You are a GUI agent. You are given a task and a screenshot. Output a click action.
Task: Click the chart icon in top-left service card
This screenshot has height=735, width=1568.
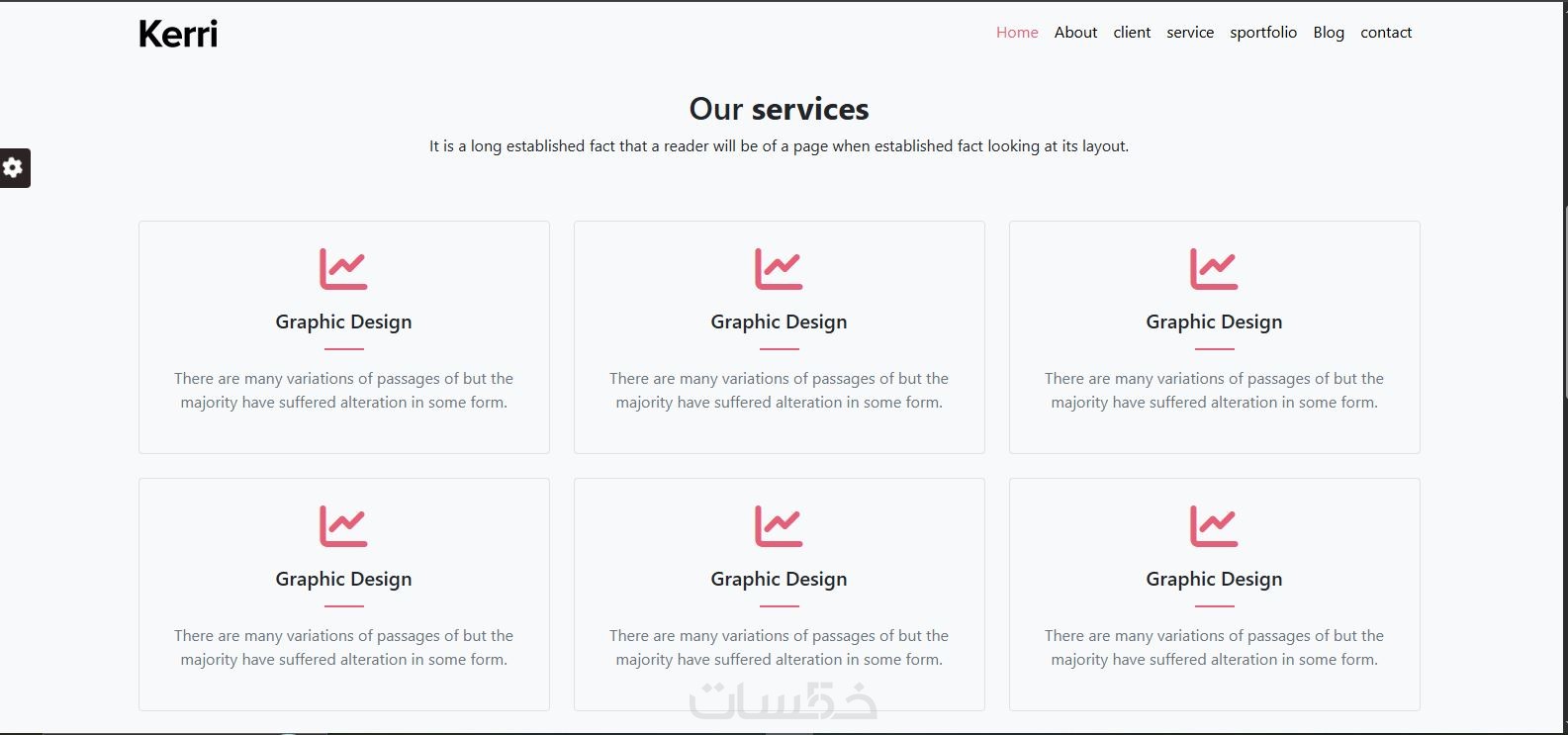(343, 269)
